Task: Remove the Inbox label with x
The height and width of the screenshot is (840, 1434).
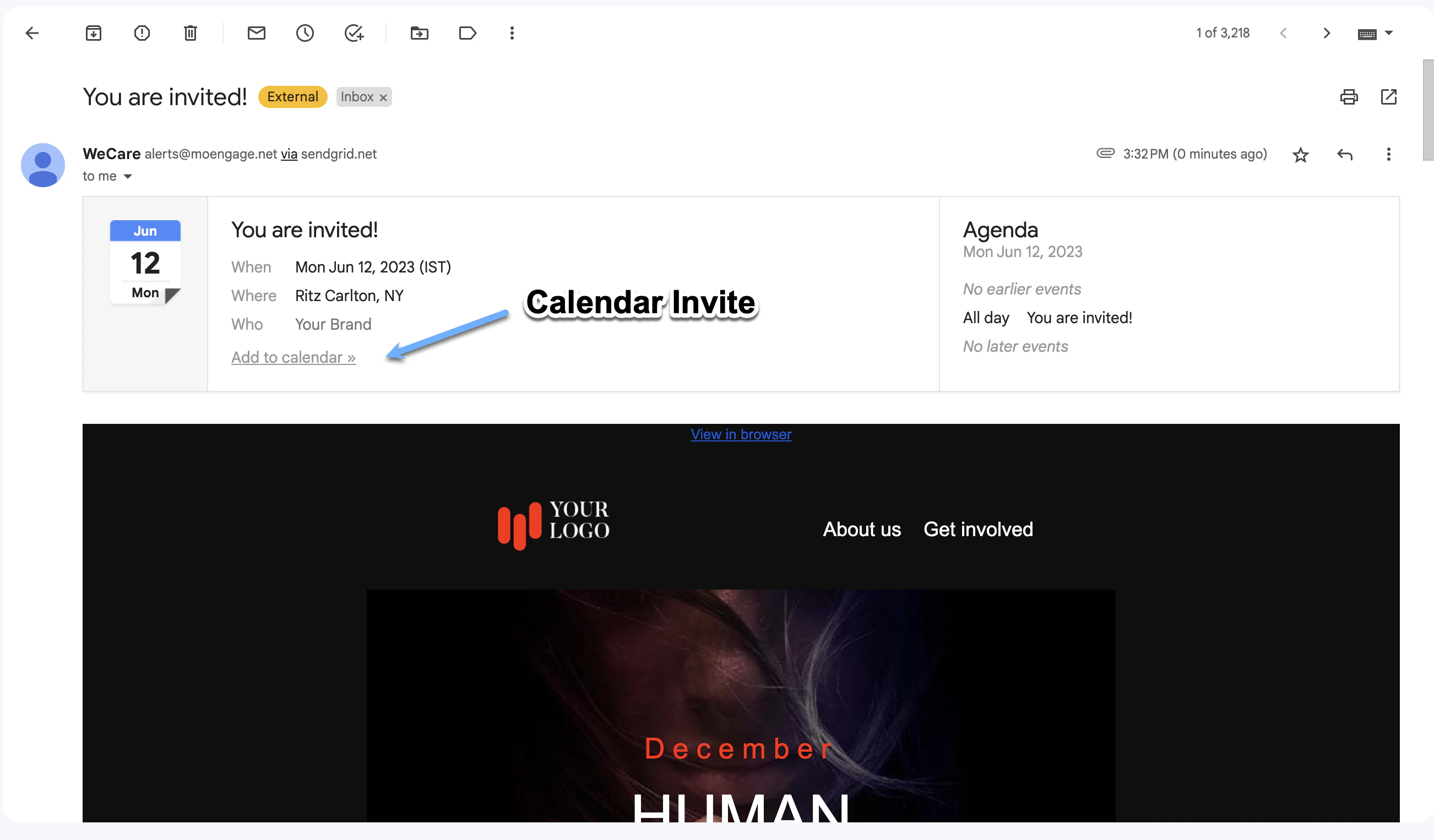Action: [x=383, y=97]
